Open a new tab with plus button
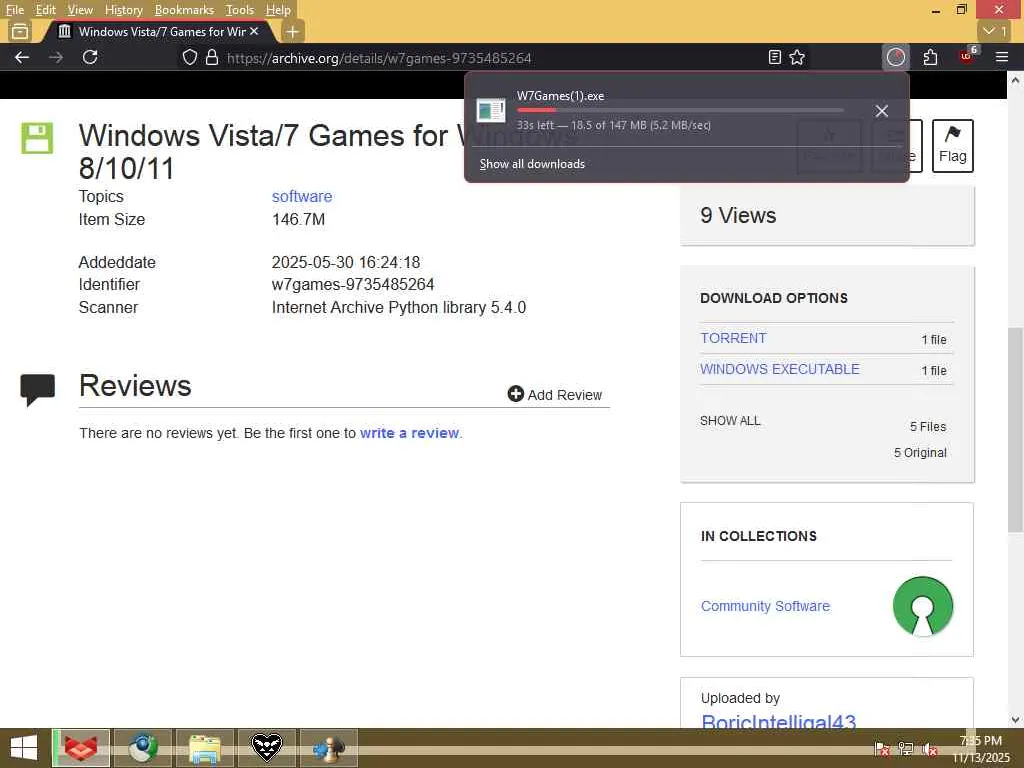Image resolution: width=1024 pixels, height=768 pixels. point(293,31)
